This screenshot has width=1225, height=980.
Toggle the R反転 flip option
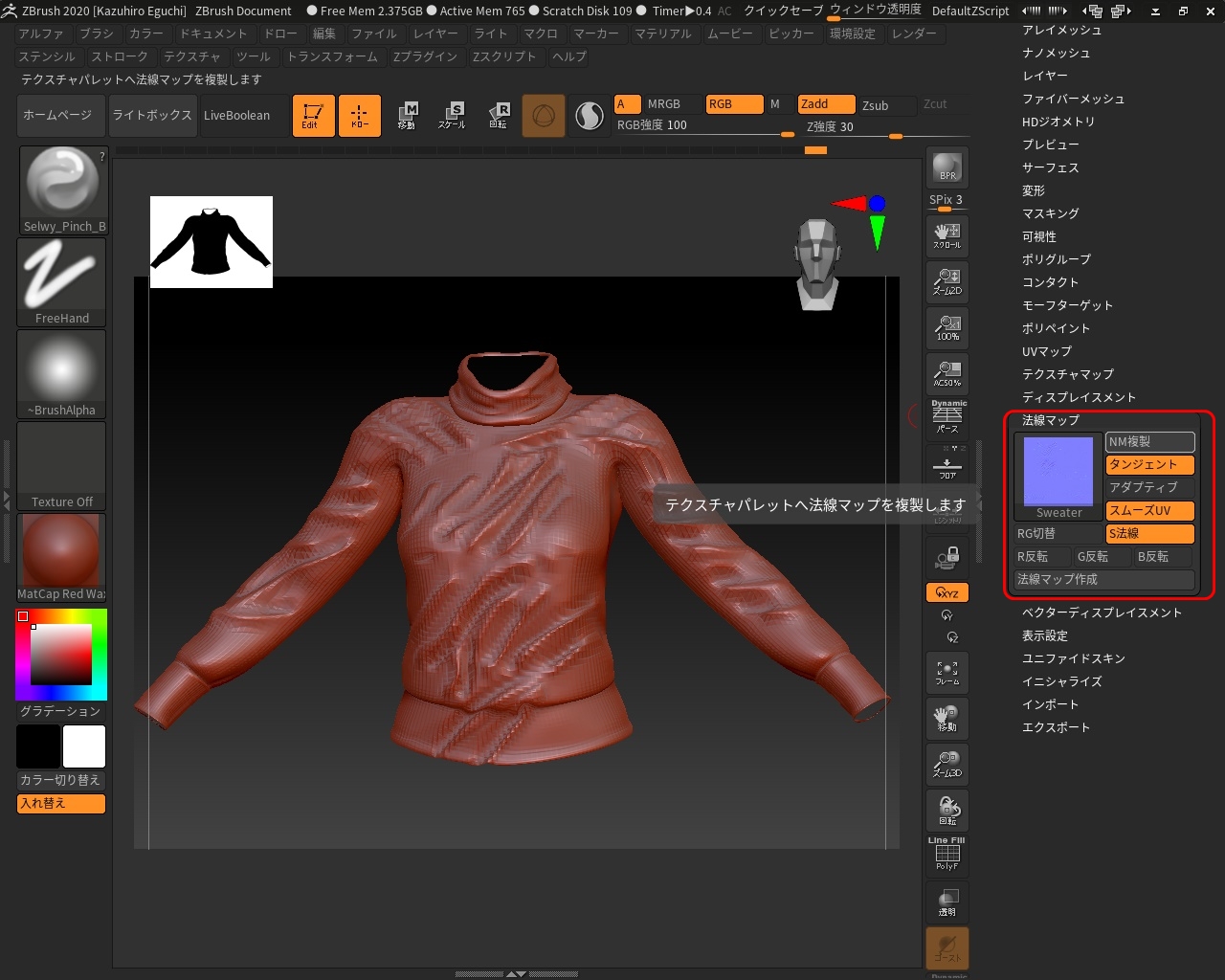(x=1043, y=557)
